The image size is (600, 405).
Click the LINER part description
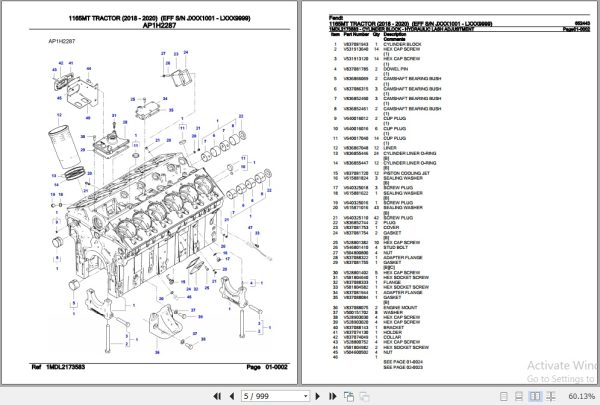[x=390, y=148]
